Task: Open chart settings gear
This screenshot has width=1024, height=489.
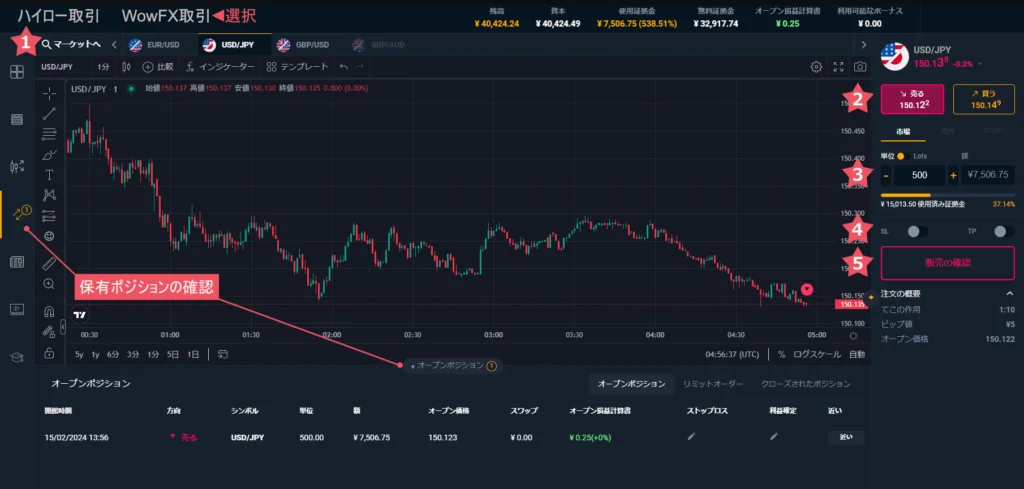Action: pos(816,67)
